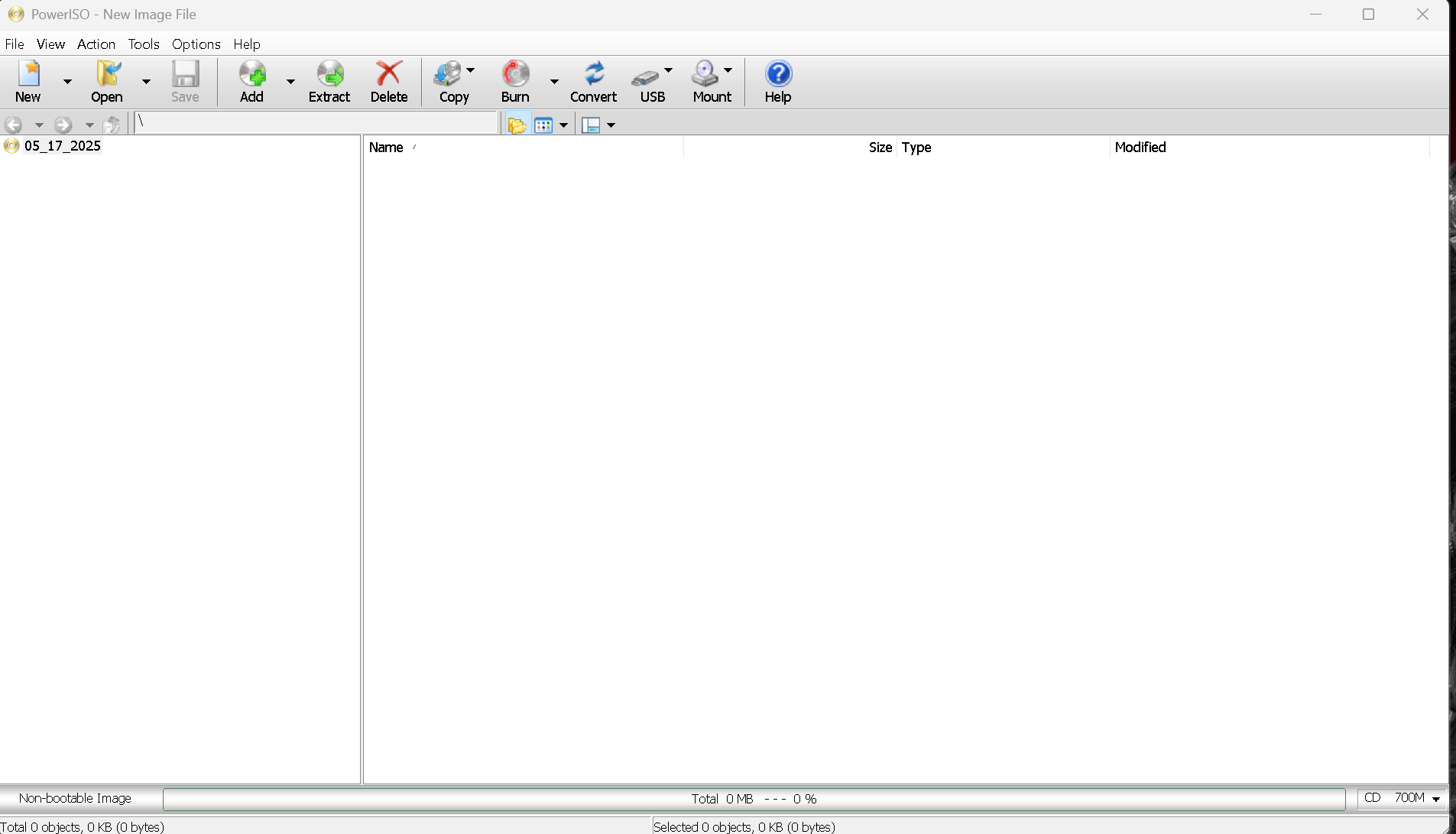This screenshot has height=834, width=1456.
Task: Click the Extract toolbar icon
Action: click(329, 81)
